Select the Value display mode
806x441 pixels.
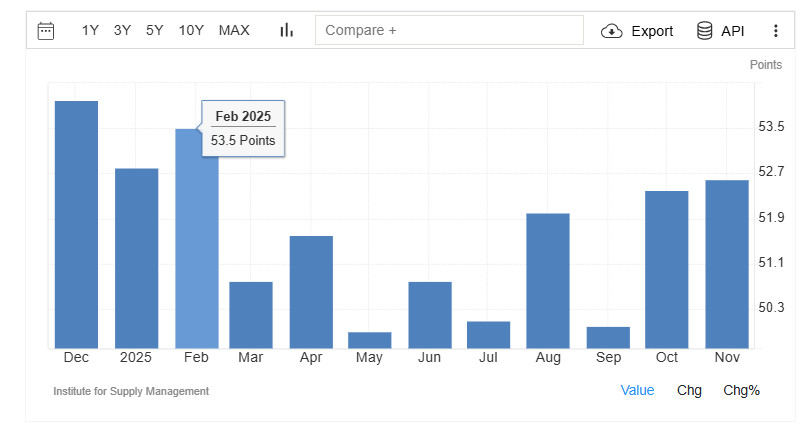click(x=637, y=390)
